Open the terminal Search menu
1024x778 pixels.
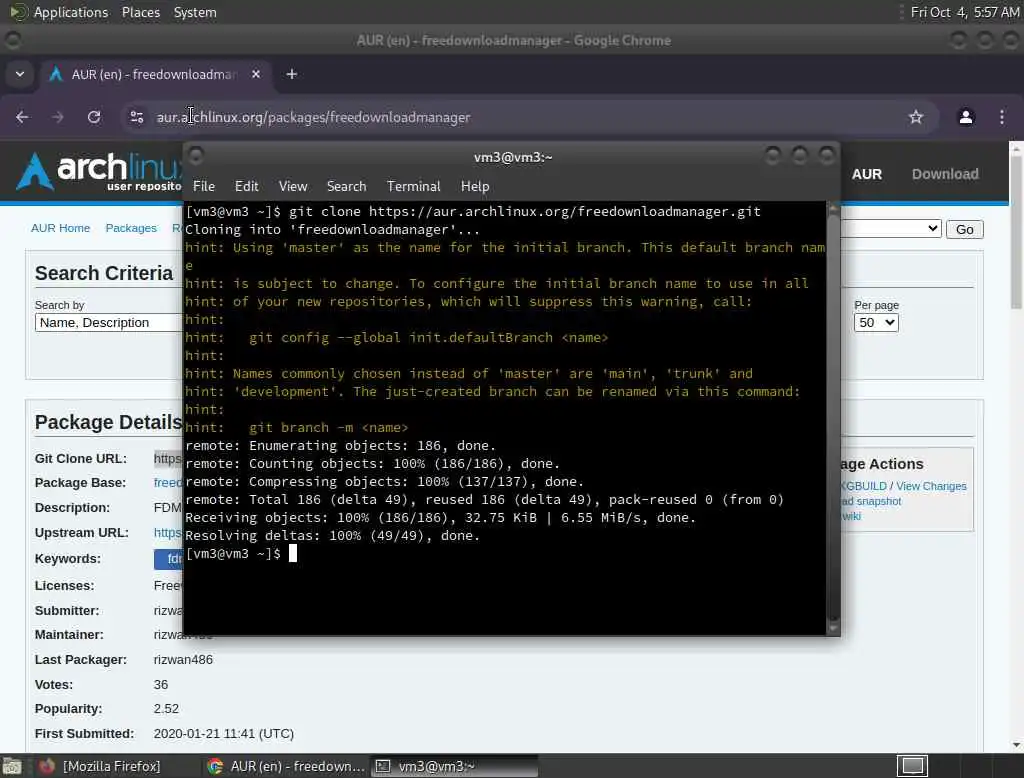pos(346,186)
